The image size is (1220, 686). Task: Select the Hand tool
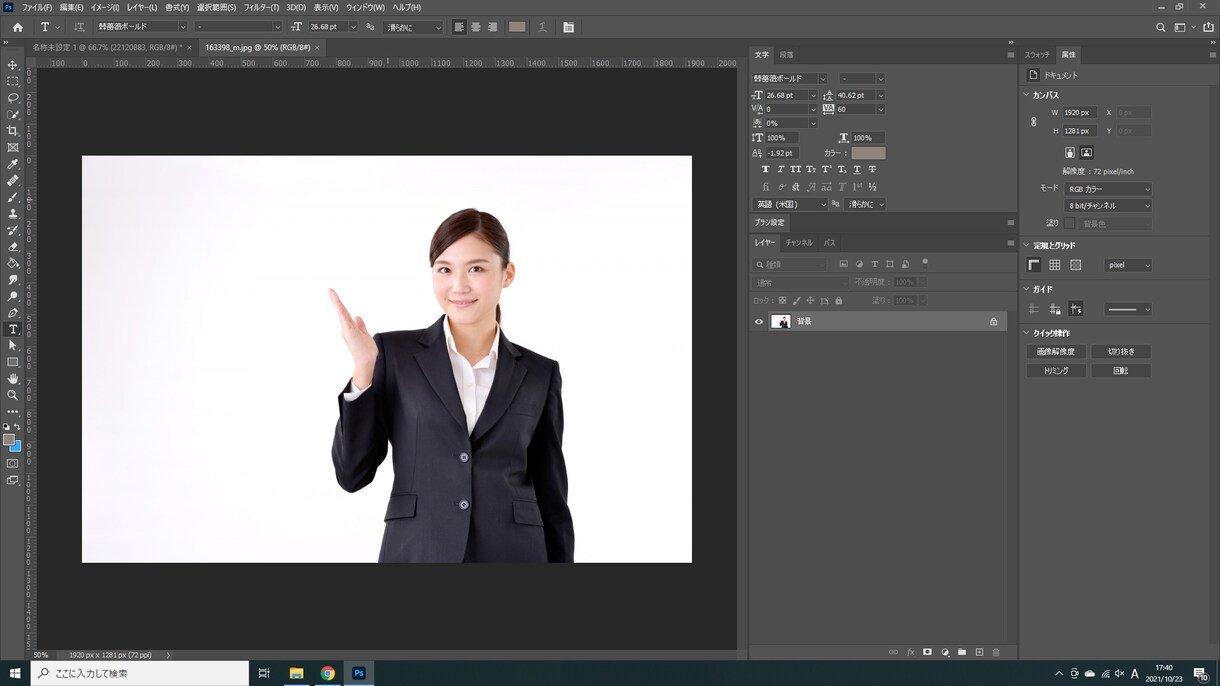click(x=13, y=379)
